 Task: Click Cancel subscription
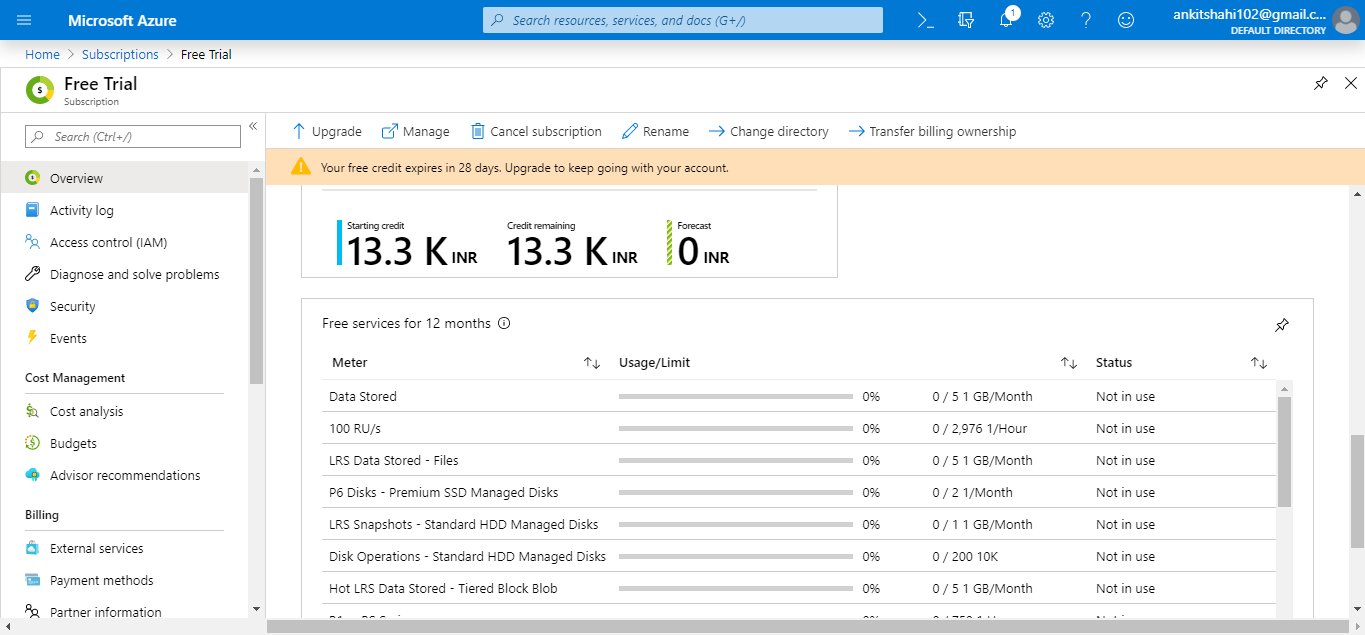click(536, 131)
